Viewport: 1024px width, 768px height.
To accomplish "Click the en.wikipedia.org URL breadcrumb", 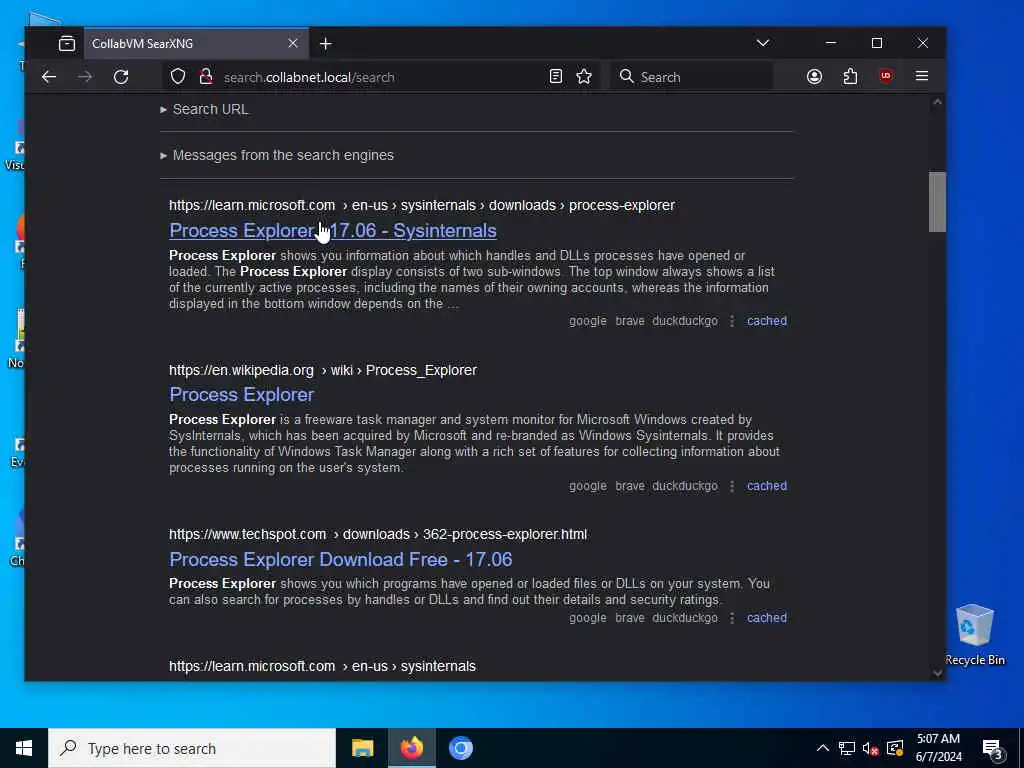I will tap(323, 370).
